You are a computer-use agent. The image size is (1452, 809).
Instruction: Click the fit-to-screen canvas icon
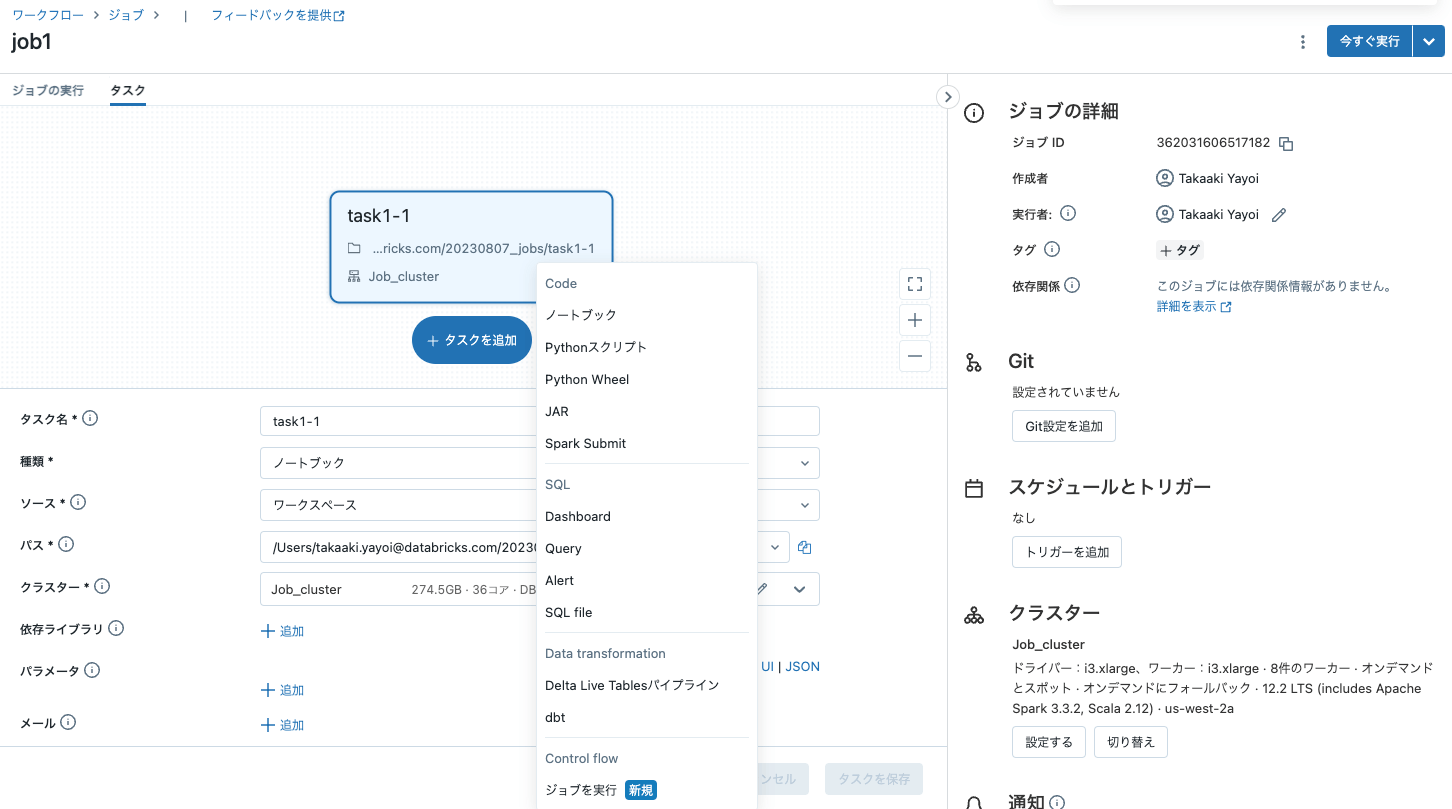click(x=914, y=284)
